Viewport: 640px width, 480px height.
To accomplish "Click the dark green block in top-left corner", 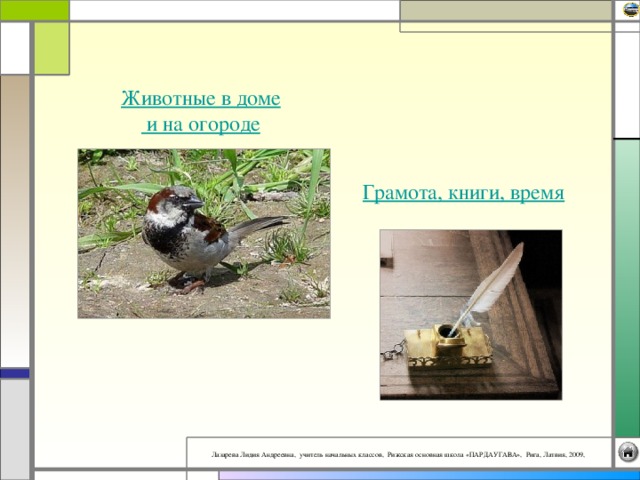I will [34, 10].
